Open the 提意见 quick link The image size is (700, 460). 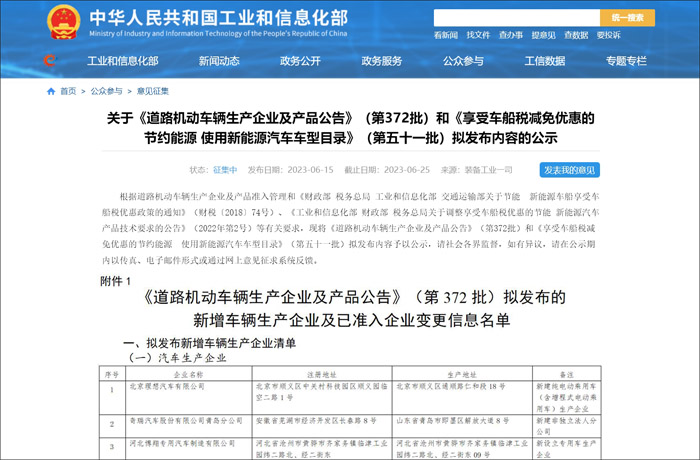pyautogui.click(x=543, y=35)
